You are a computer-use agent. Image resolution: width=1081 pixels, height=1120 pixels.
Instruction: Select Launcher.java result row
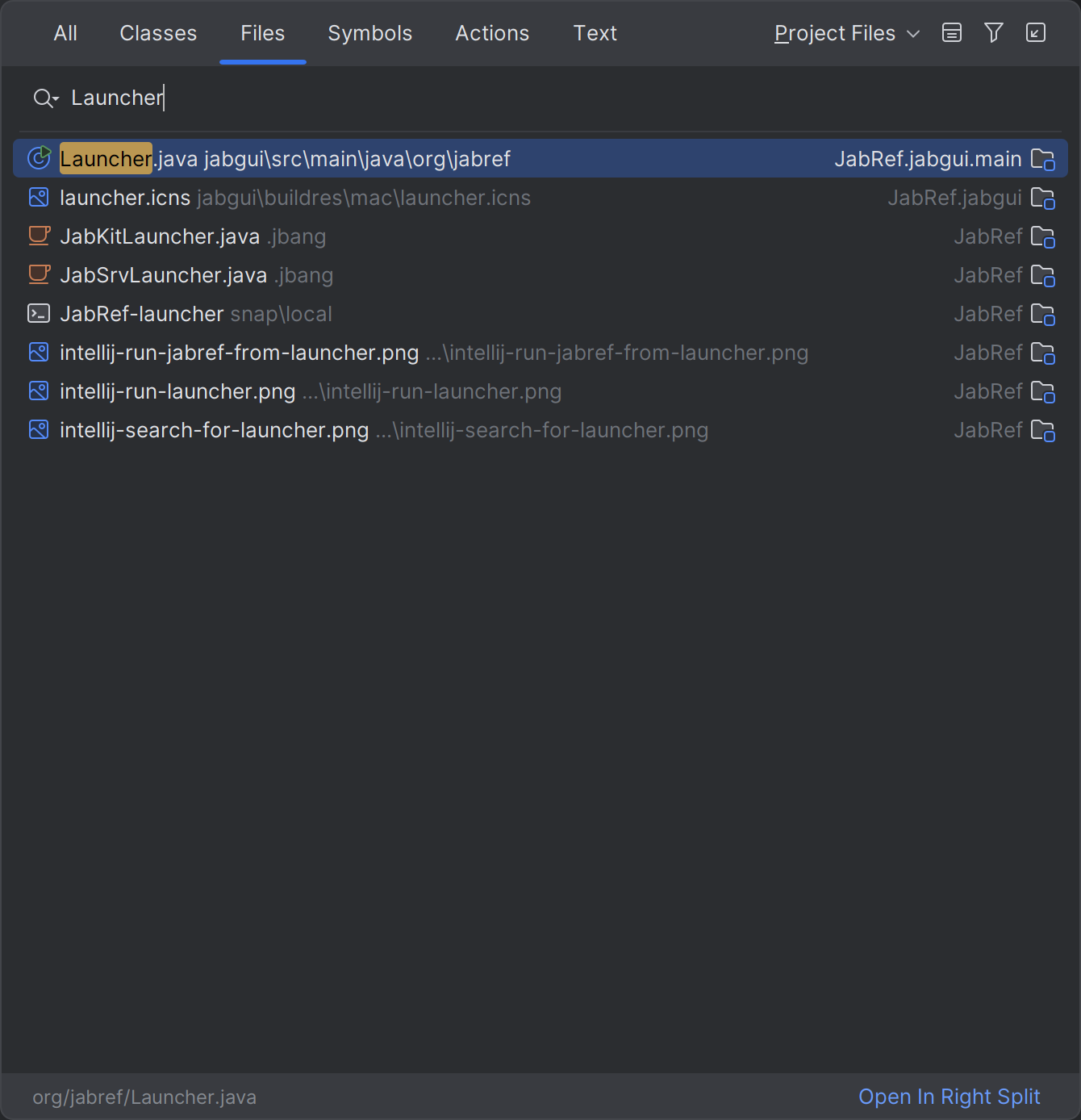pyautogui.click(x=540, y=158)
